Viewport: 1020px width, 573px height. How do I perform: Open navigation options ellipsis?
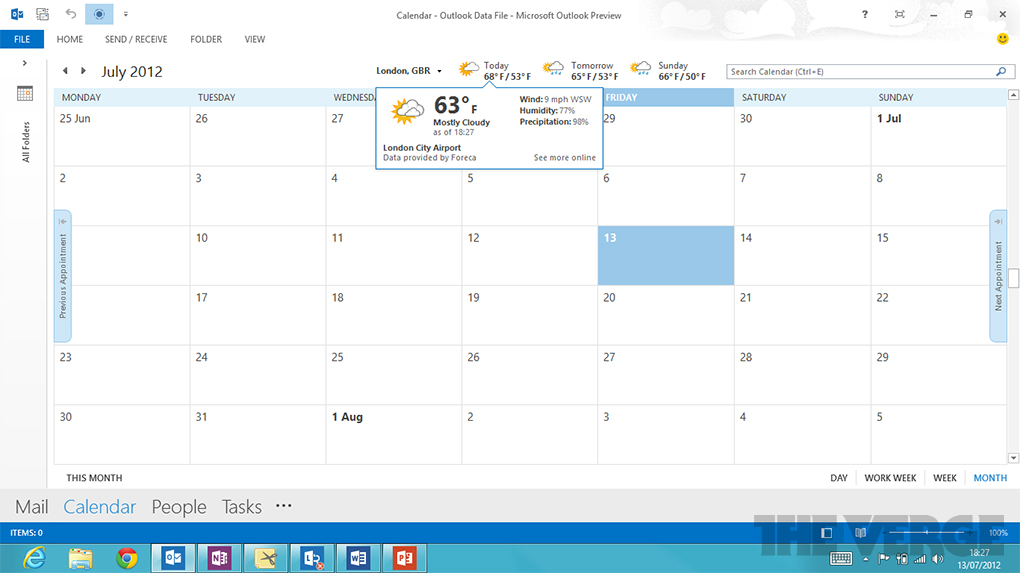tap(284, 505)
